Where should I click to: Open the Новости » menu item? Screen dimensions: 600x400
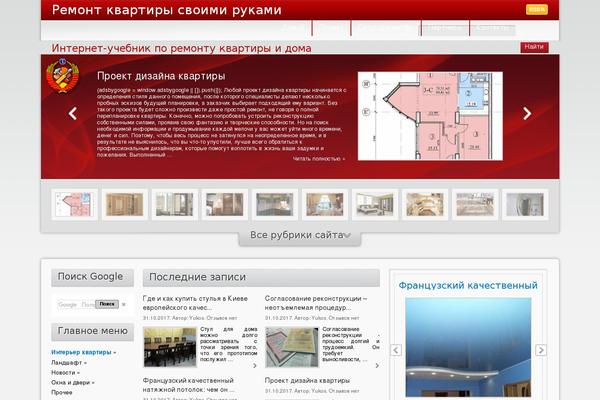point(65,372)
